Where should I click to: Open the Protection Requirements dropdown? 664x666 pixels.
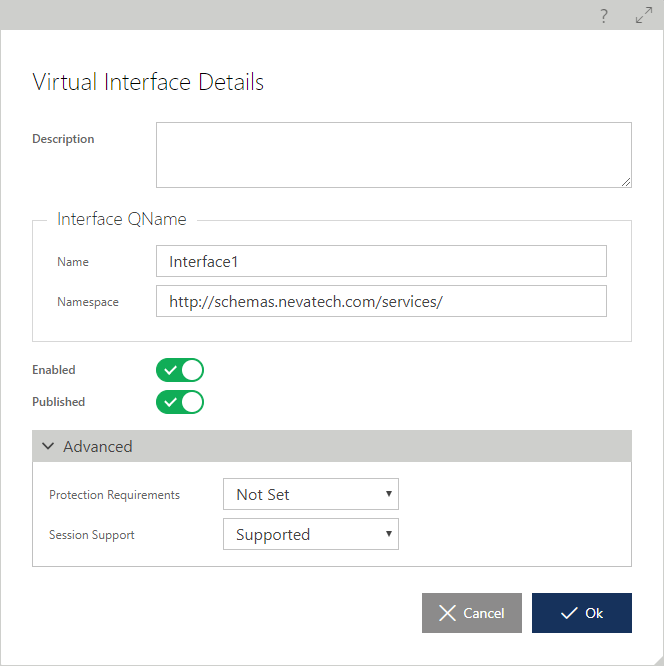tap(311, 494)
